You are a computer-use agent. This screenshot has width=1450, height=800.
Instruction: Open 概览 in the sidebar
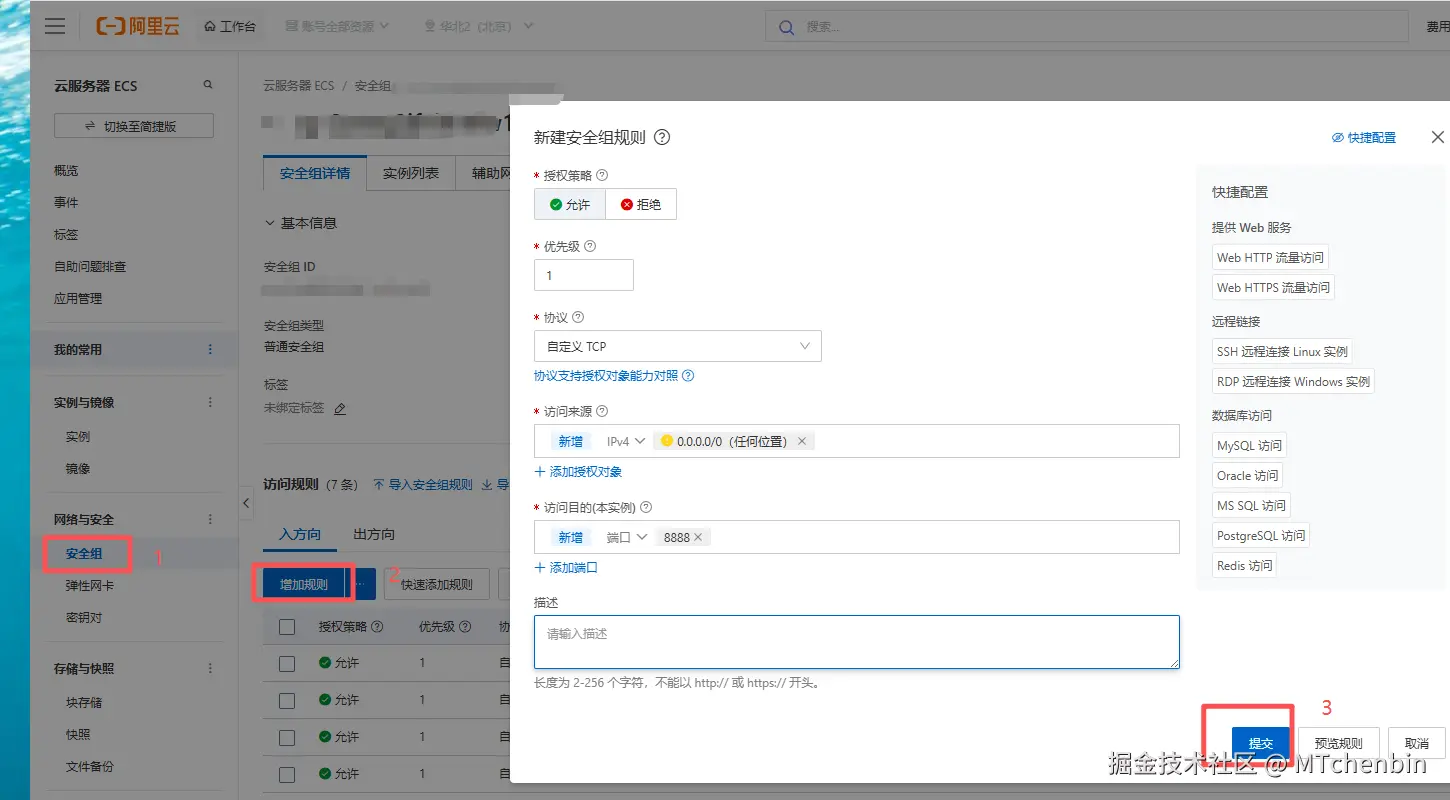pos(66,171)
